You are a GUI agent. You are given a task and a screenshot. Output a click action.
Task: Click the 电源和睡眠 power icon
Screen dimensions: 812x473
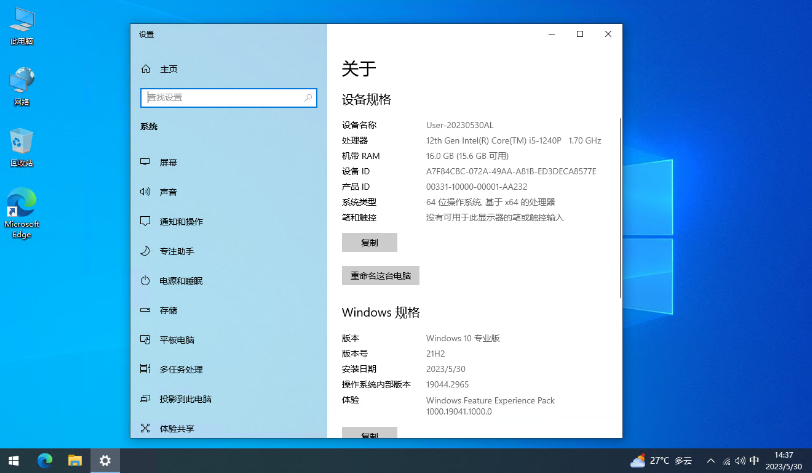click(x=145, y=280)
